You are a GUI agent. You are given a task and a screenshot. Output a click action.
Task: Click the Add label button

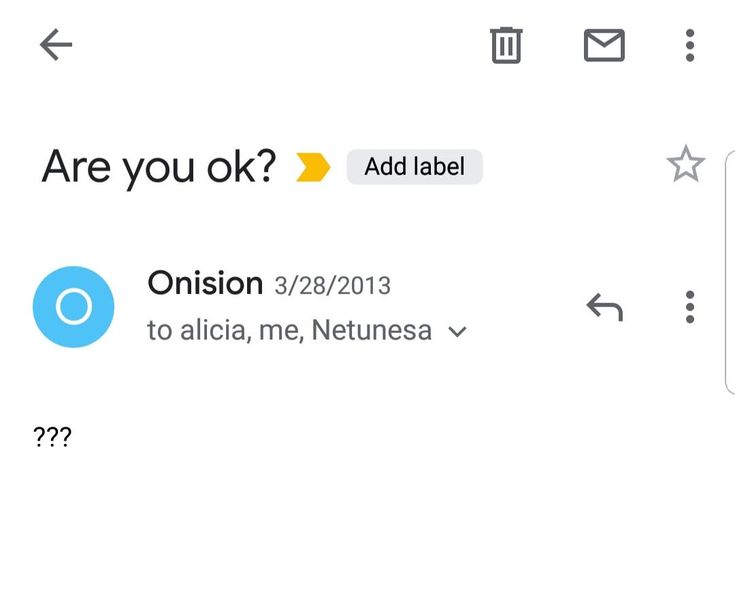(x=414, y=167)
